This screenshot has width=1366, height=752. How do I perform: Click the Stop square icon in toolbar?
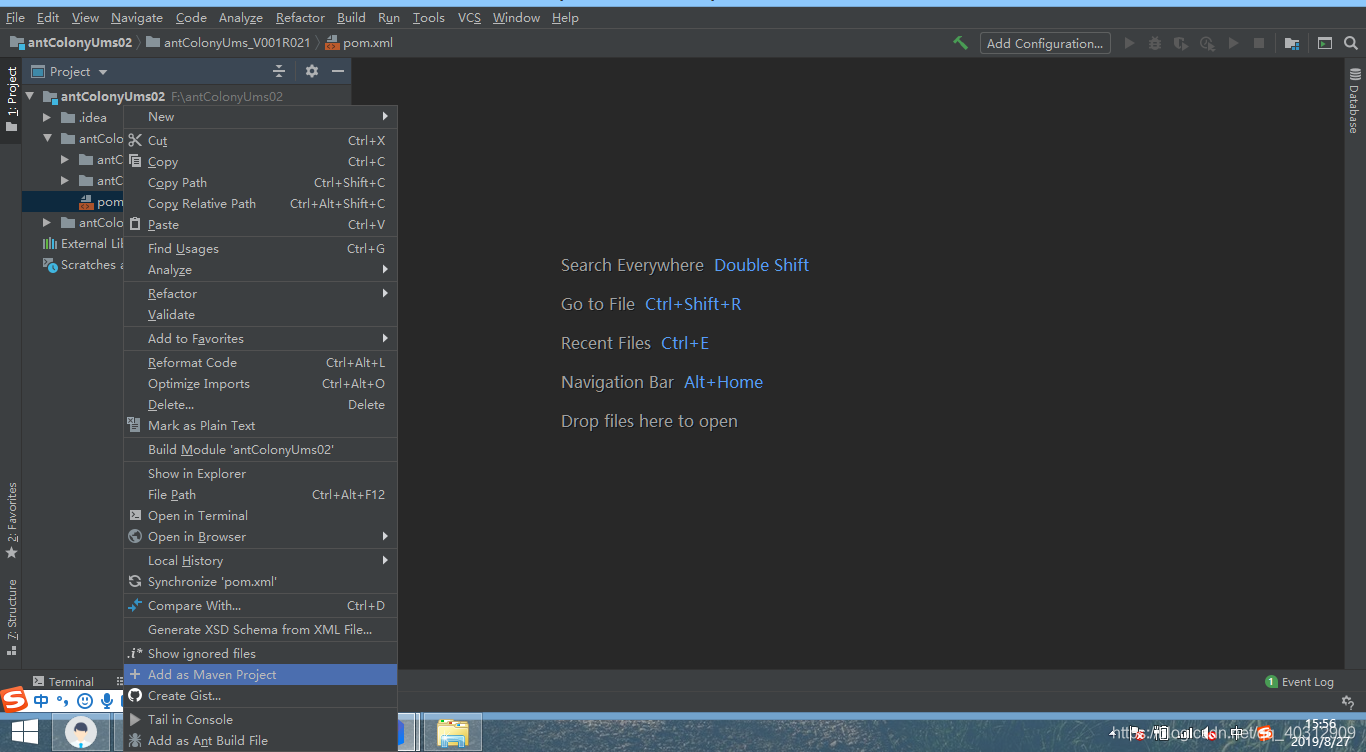(1259, 43)
